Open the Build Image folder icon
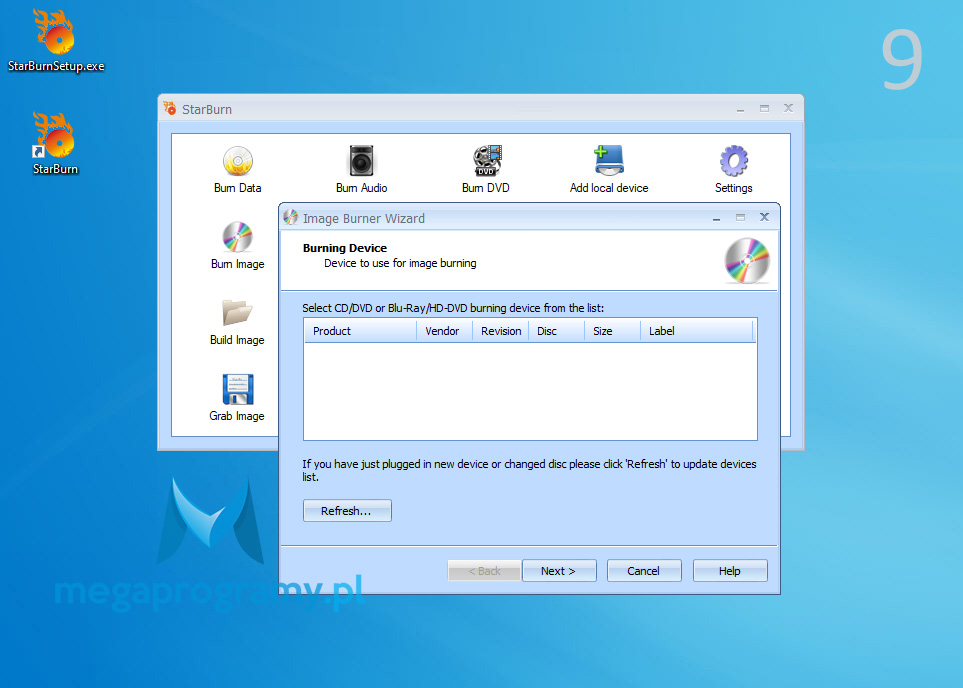 click(237, 322)
